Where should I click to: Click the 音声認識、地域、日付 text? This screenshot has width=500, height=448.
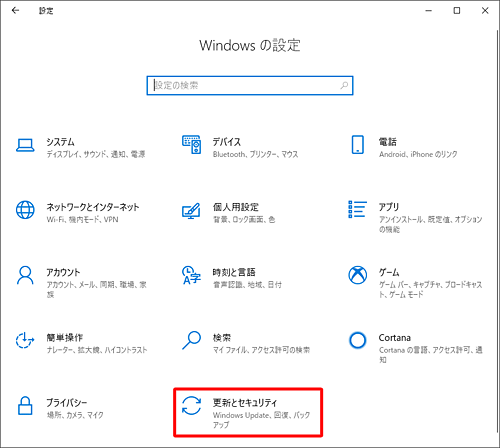coord(247,285)
